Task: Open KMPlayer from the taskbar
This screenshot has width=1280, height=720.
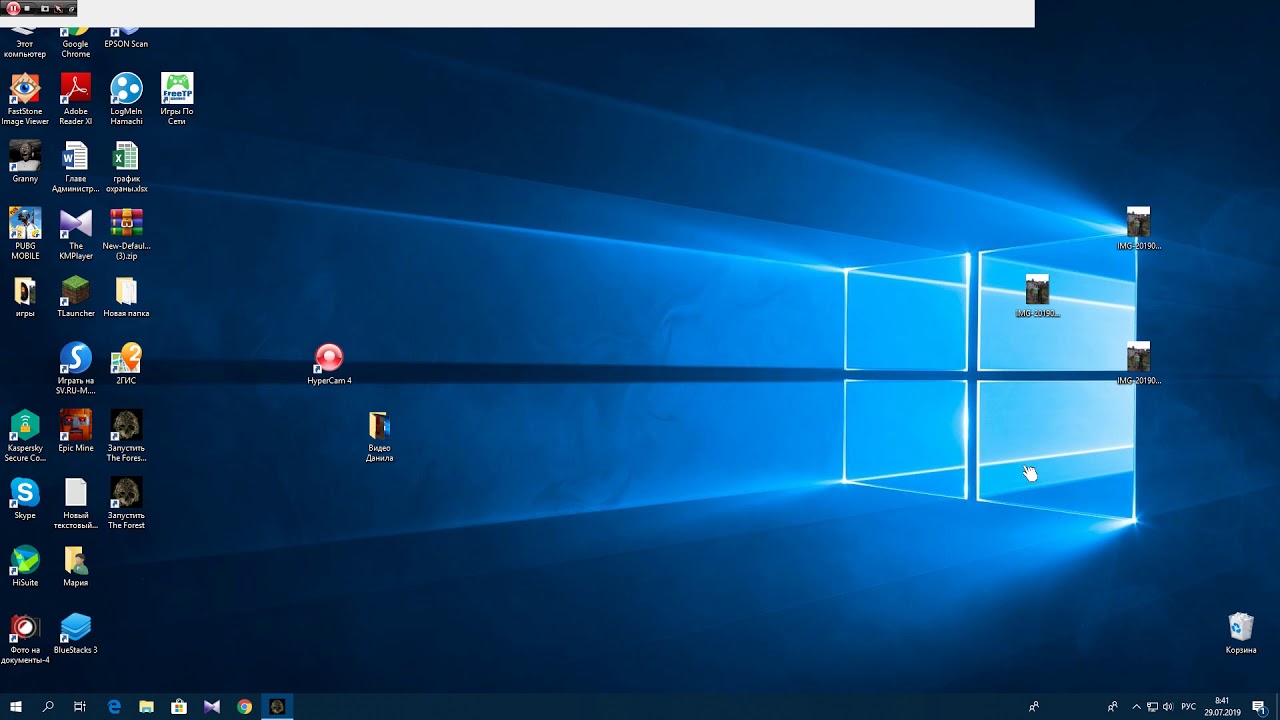Action: (212, 707)
